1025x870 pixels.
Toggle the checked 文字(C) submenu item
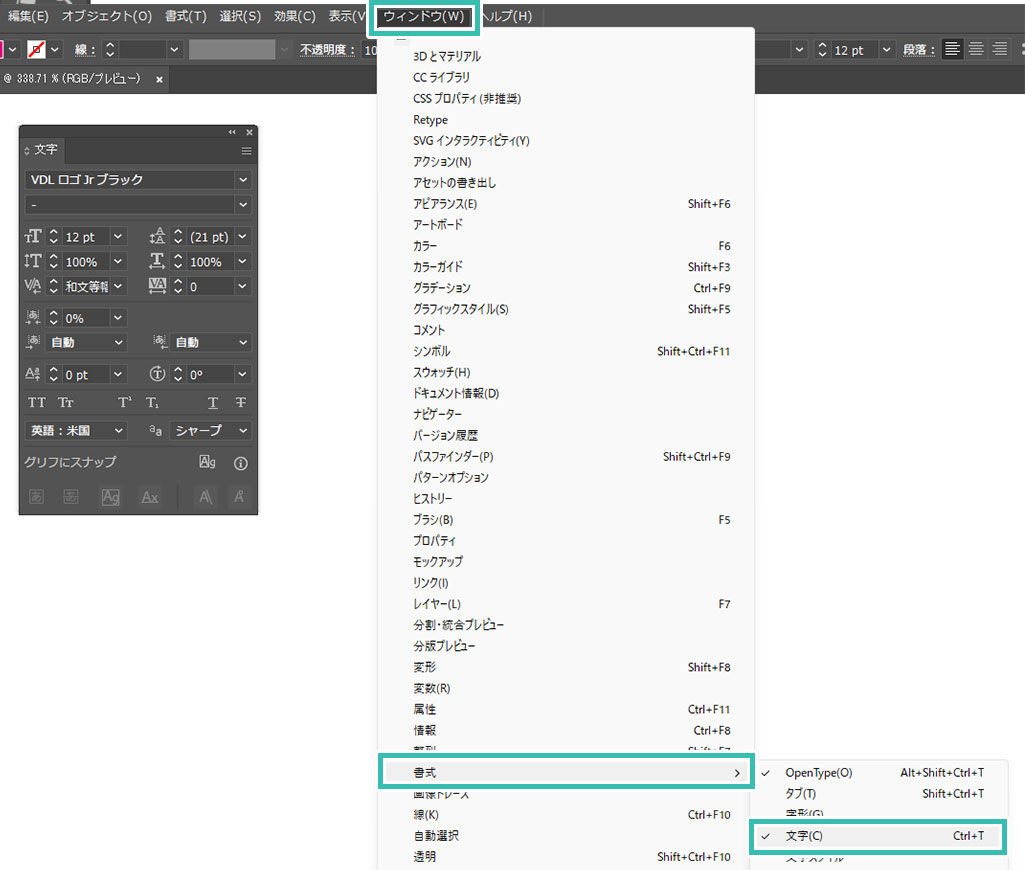point(878,836)
